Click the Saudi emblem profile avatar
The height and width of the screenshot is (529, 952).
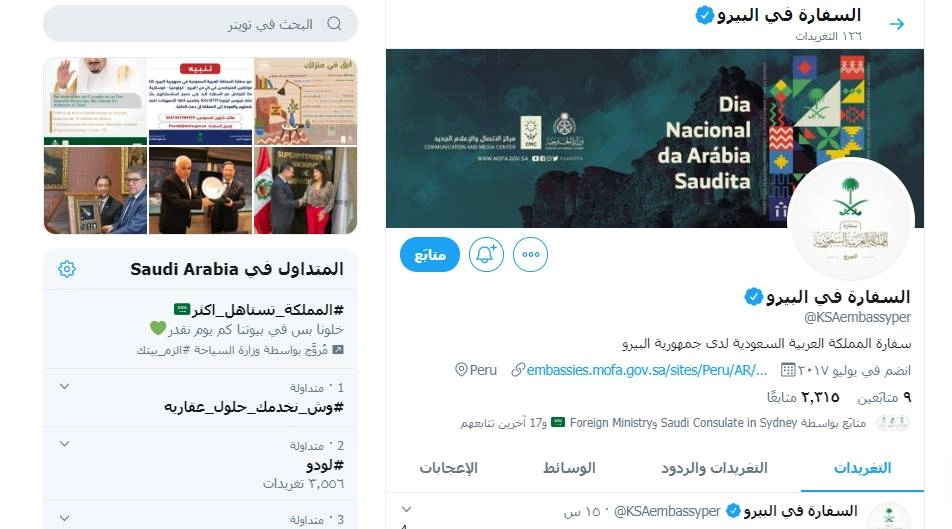click(851, 219)
